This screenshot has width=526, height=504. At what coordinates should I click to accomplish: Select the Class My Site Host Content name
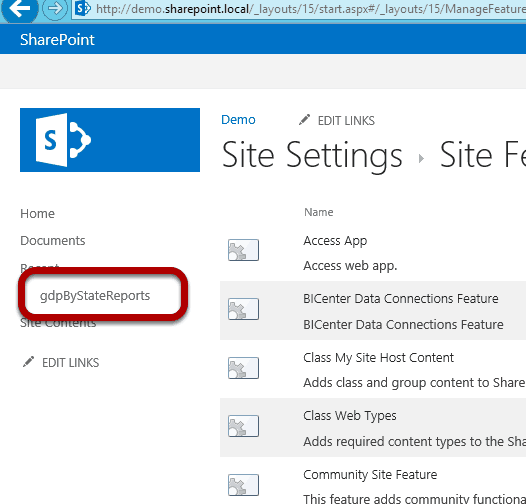(378, 358)
